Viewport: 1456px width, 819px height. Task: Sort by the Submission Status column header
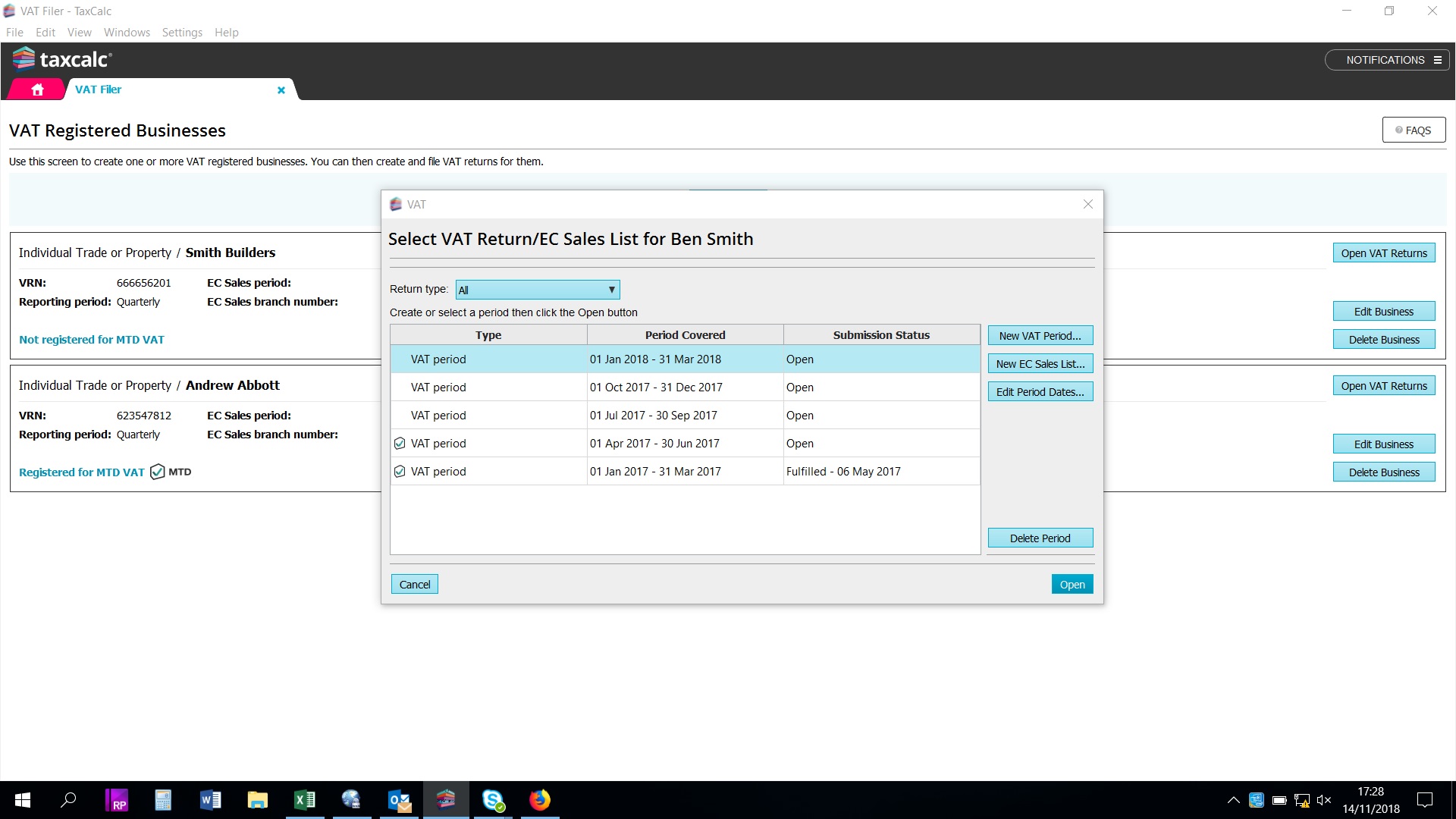[880, 335]
